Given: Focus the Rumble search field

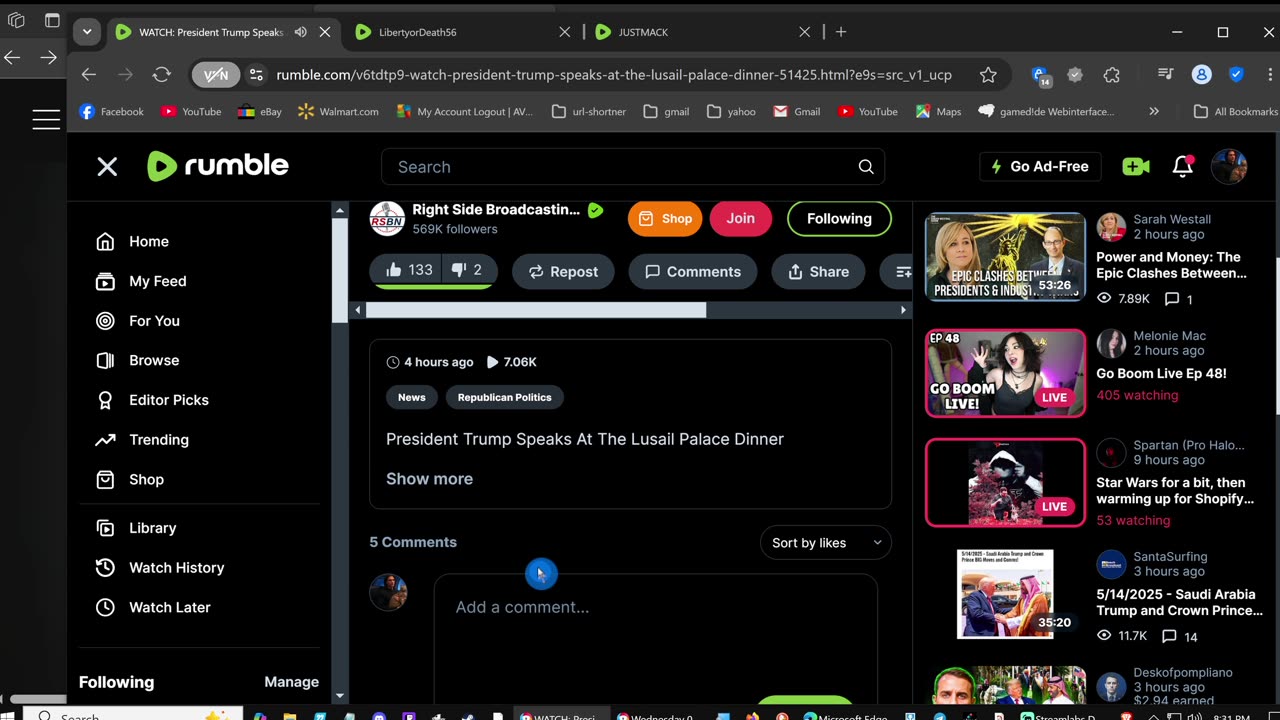Looking at the screenshot, I should point(633,167).
